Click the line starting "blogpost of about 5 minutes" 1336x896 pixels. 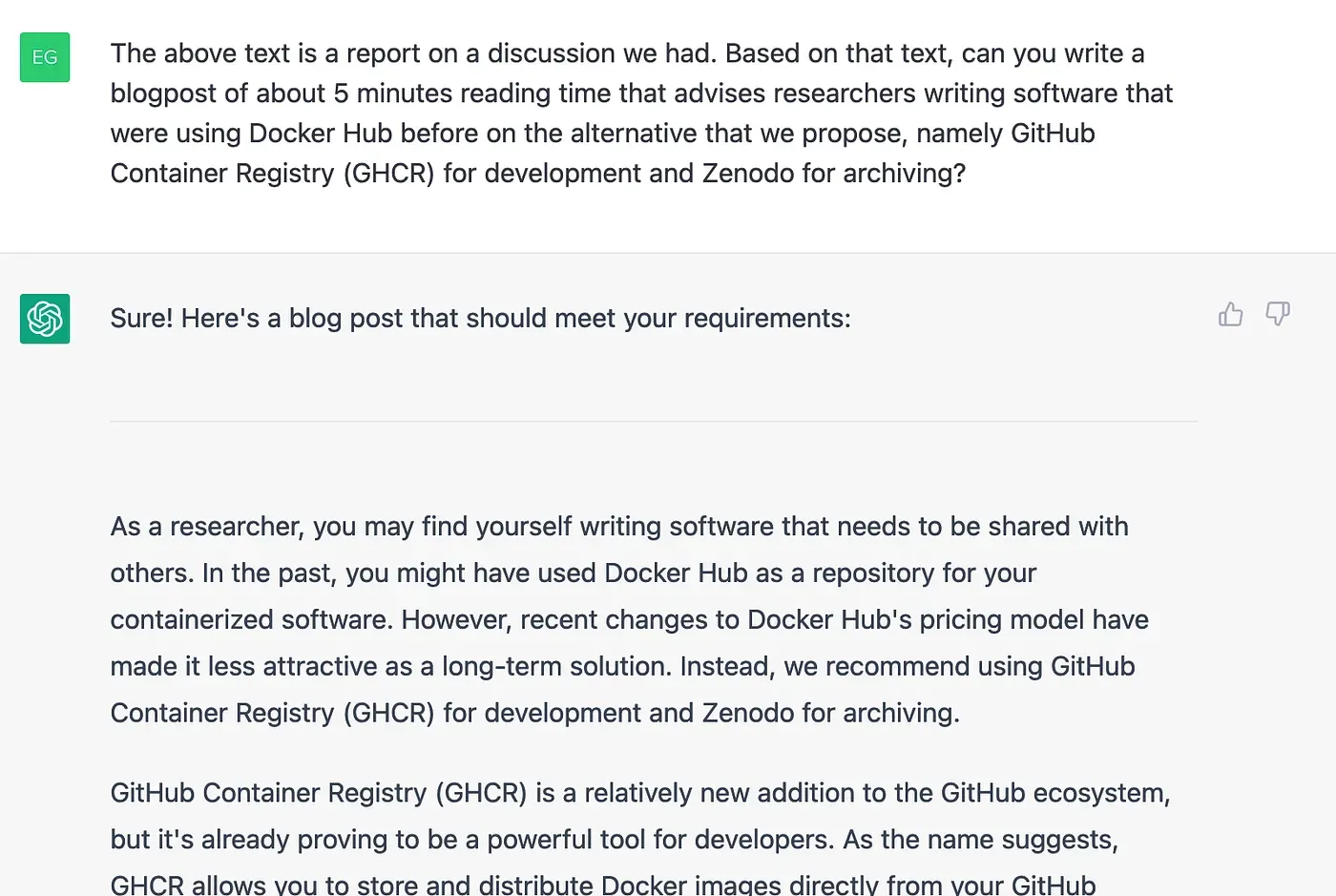pyautogui.click(x=641, y=94)
